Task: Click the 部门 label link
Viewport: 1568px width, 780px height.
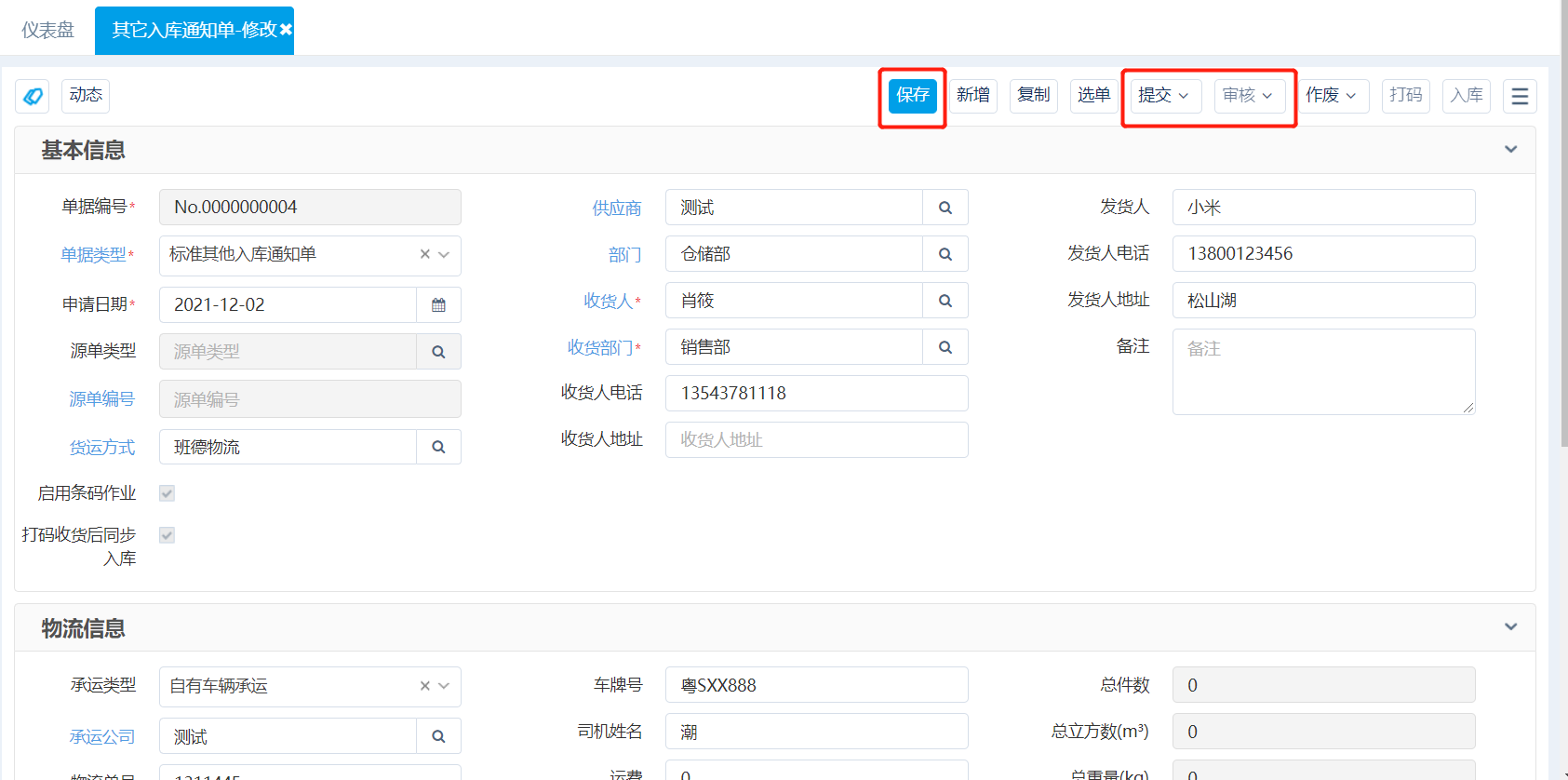Action: pos(625,255)
